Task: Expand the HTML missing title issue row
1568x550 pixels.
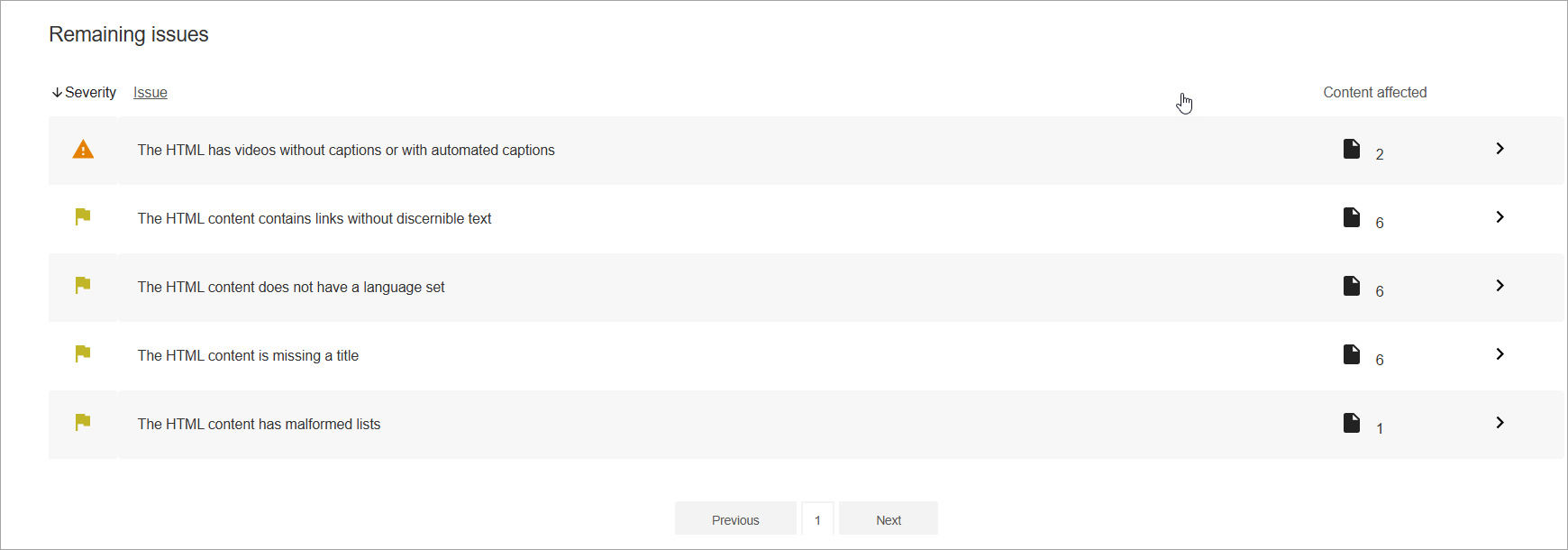Action: pos(1500,354)
